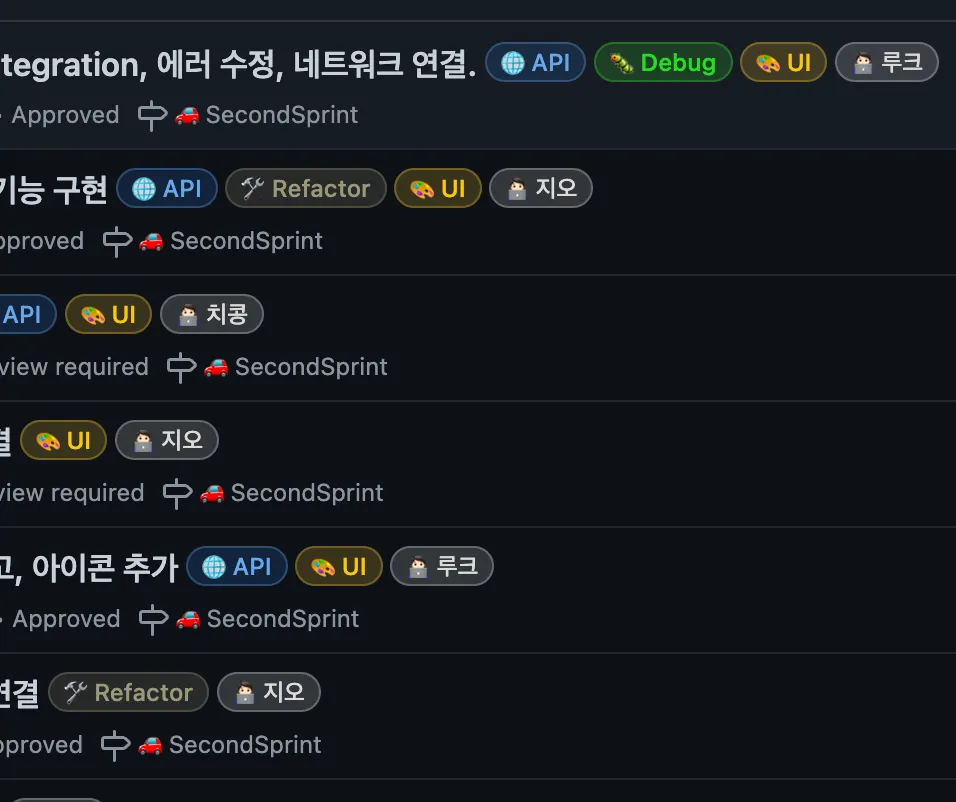Click the 루크 label next to 아이콘 추가
Screen dimensions: 956x802
point(442,567)
